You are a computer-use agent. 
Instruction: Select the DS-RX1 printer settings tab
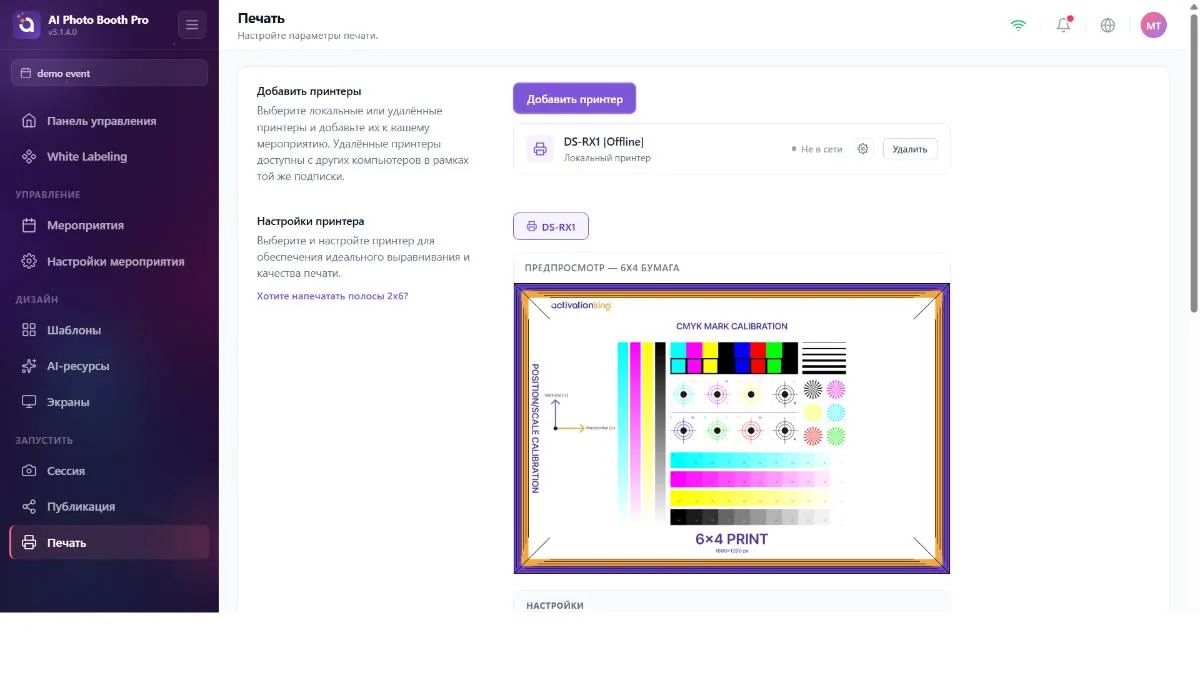point(551,227)
